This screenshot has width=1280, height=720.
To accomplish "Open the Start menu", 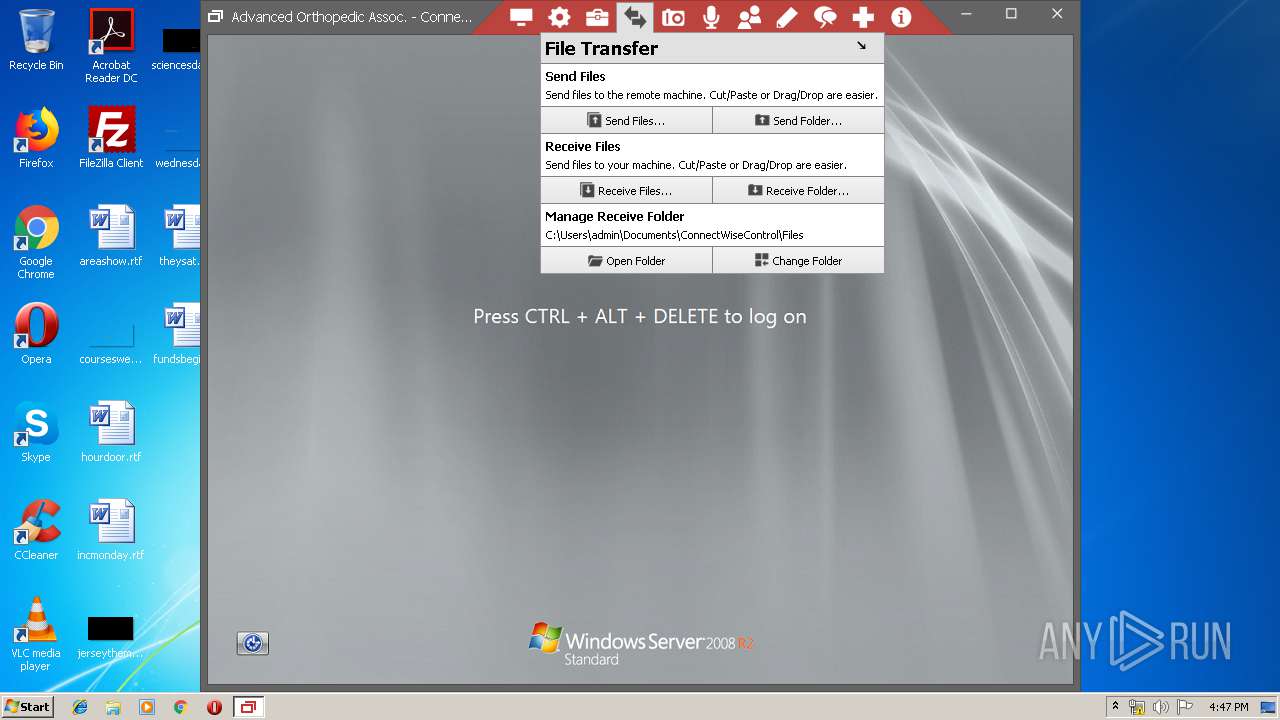I will coord(27,706).
